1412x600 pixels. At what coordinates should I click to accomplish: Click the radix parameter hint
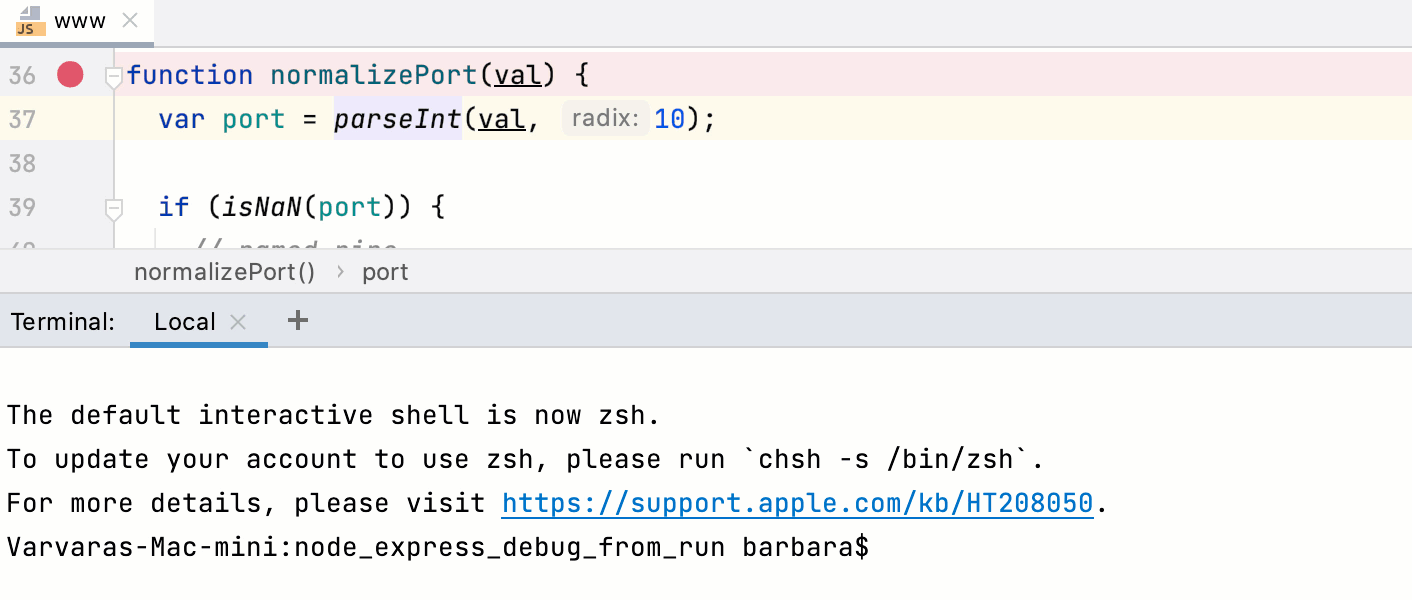pyautogui.click(x=605, y=119)
